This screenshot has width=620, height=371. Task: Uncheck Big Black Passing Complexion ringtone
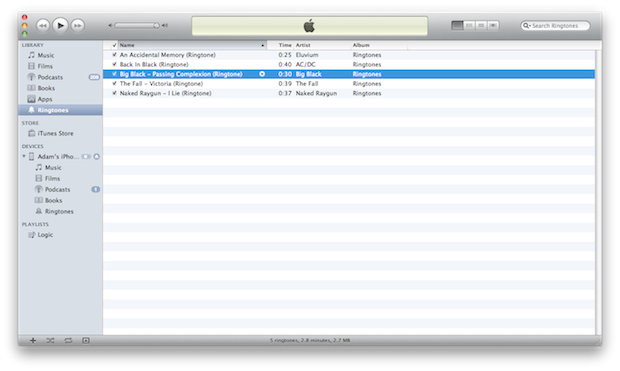114,74
